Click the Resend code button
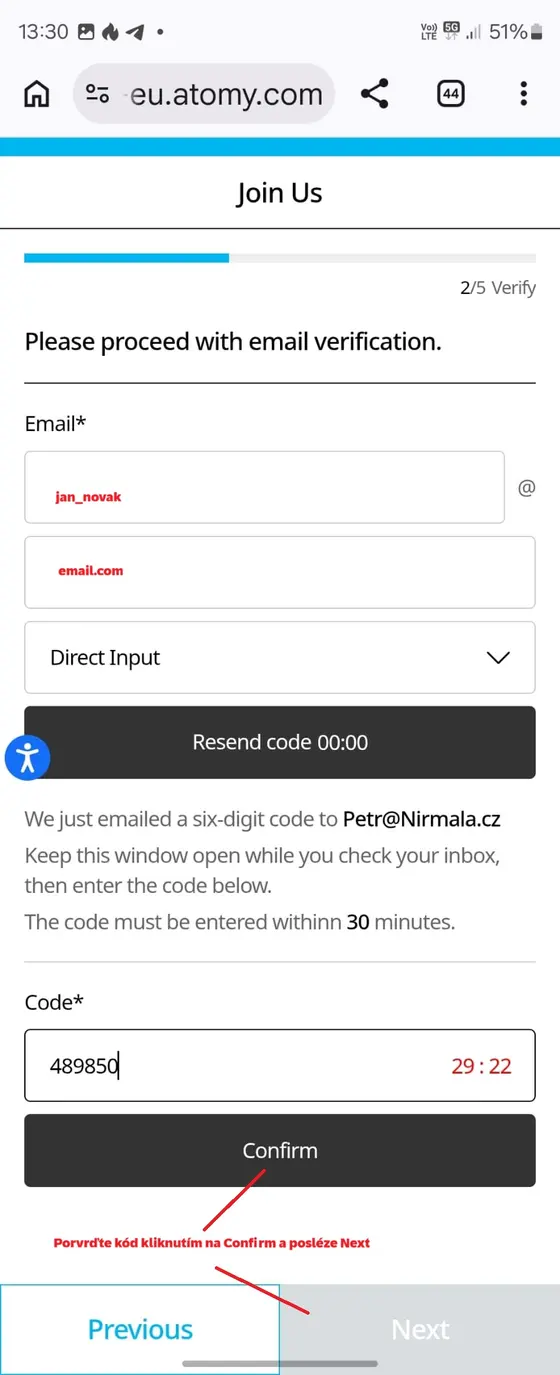Image resolution: width=560 pixels, height=1375 pixels. pos(280,742)
